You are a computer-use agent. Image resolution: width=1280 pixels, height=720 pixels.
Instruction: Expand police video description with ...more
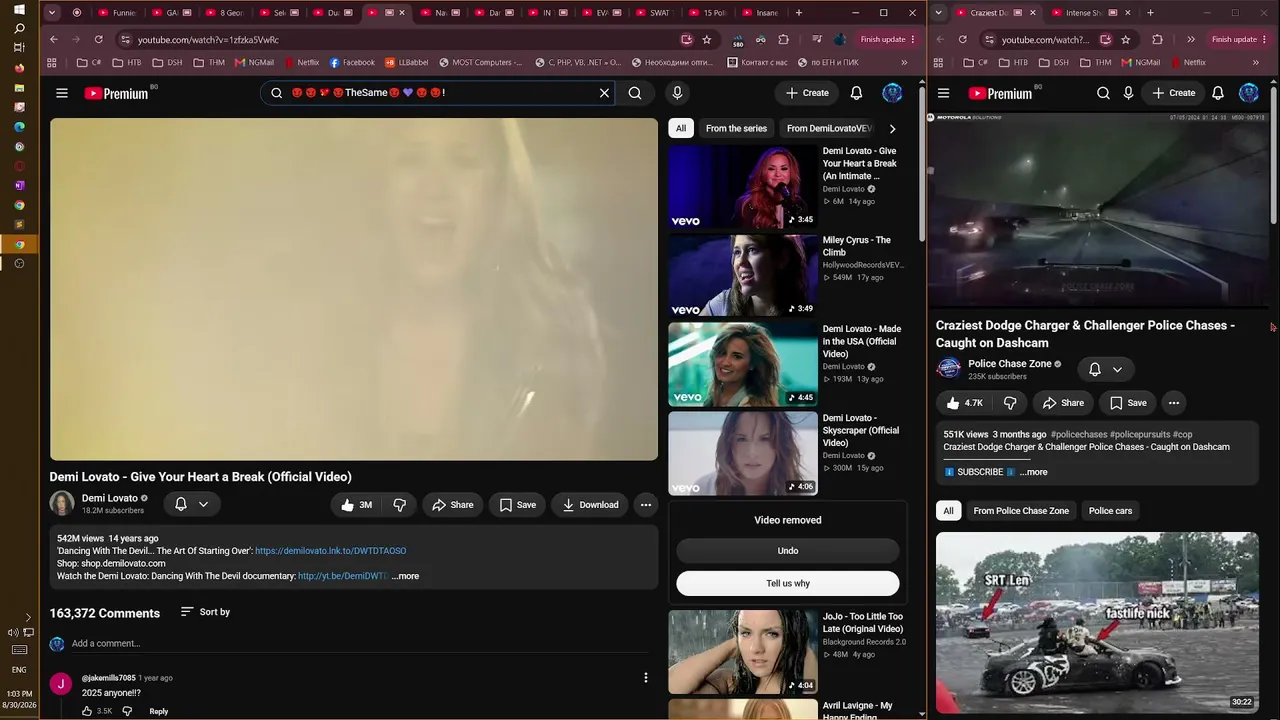1034,472
